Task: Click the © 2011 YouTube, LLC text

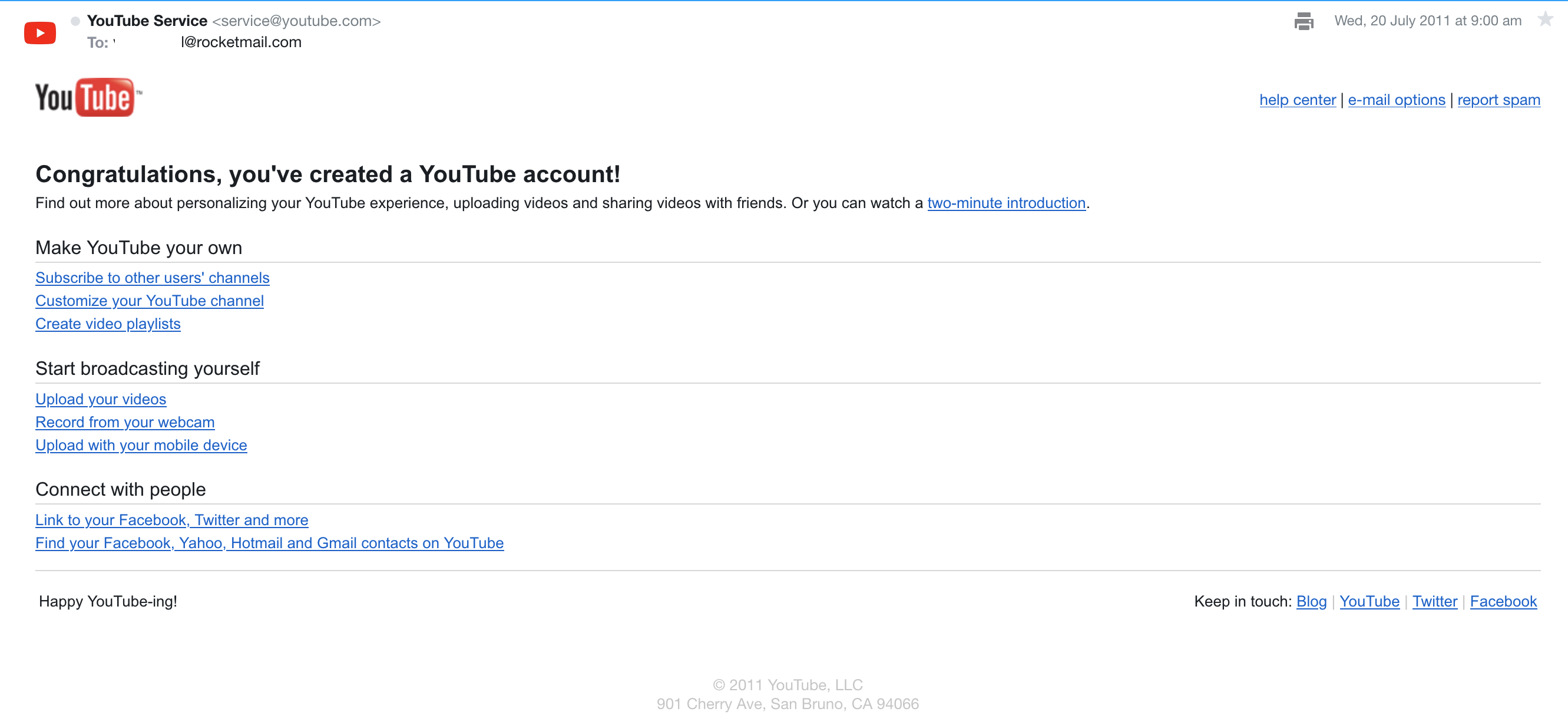Action: [x=788, y=686]
